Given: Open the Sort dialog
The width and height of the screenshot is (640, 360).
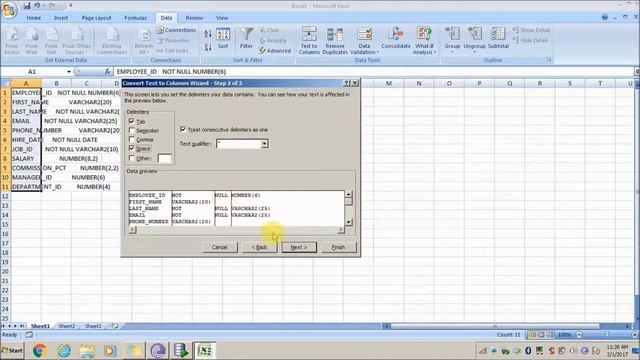Looking at the screenshot, I should tap(223, 38).
